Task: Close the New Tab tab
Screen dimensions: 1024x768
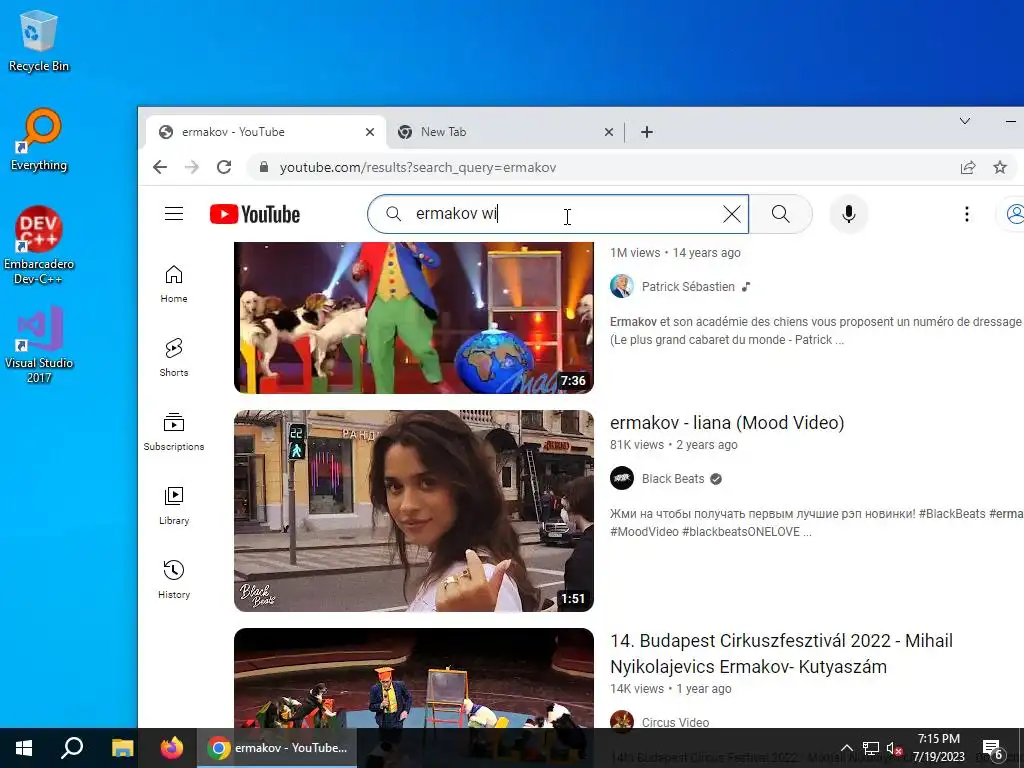Action: (609, 132)
